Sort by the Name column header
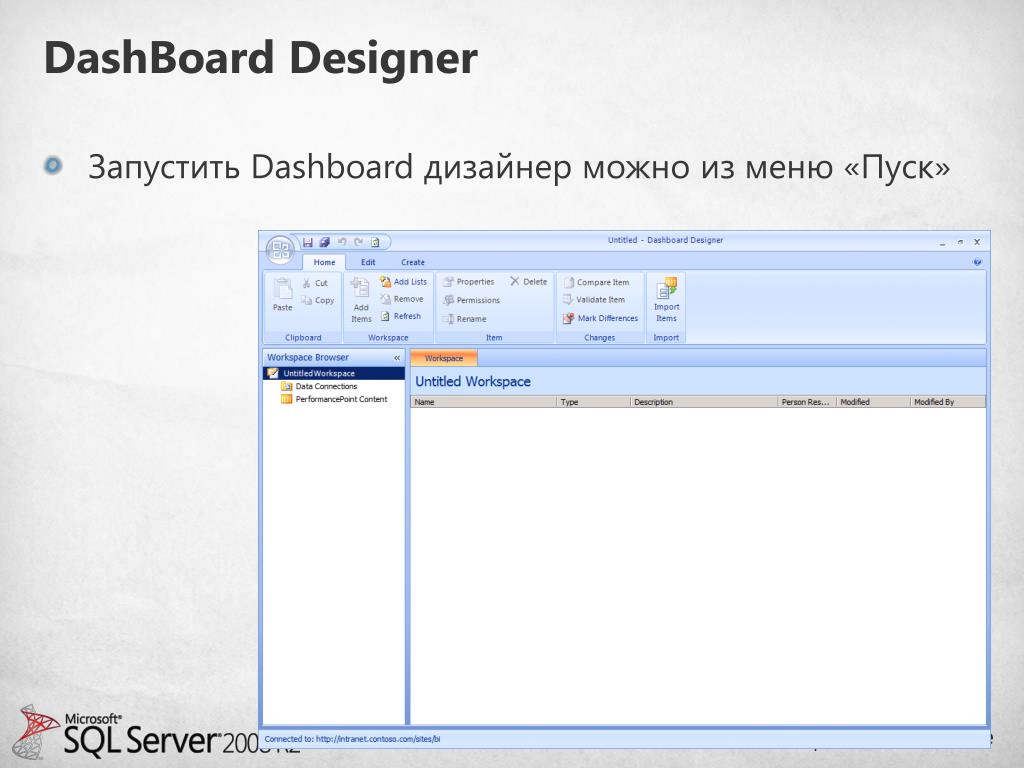Viewport: 1024px width, 768px height. click(x=483, y=402)
